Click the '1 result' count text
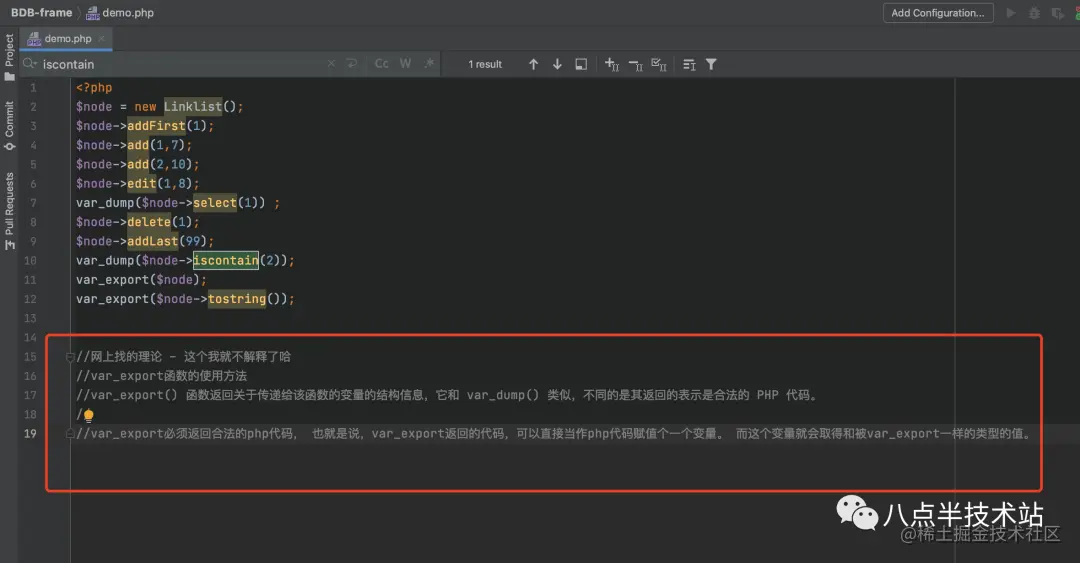Screen dimensions: 1080x563 (x=485, y=64)
